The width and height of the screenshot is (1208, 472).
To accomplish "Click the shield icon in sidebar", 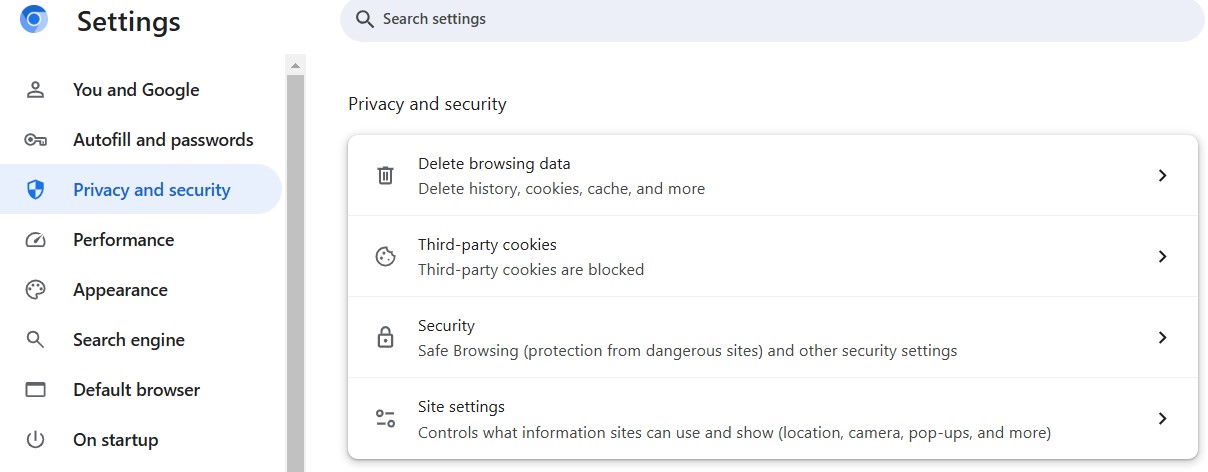I will (x=36, y=190).
